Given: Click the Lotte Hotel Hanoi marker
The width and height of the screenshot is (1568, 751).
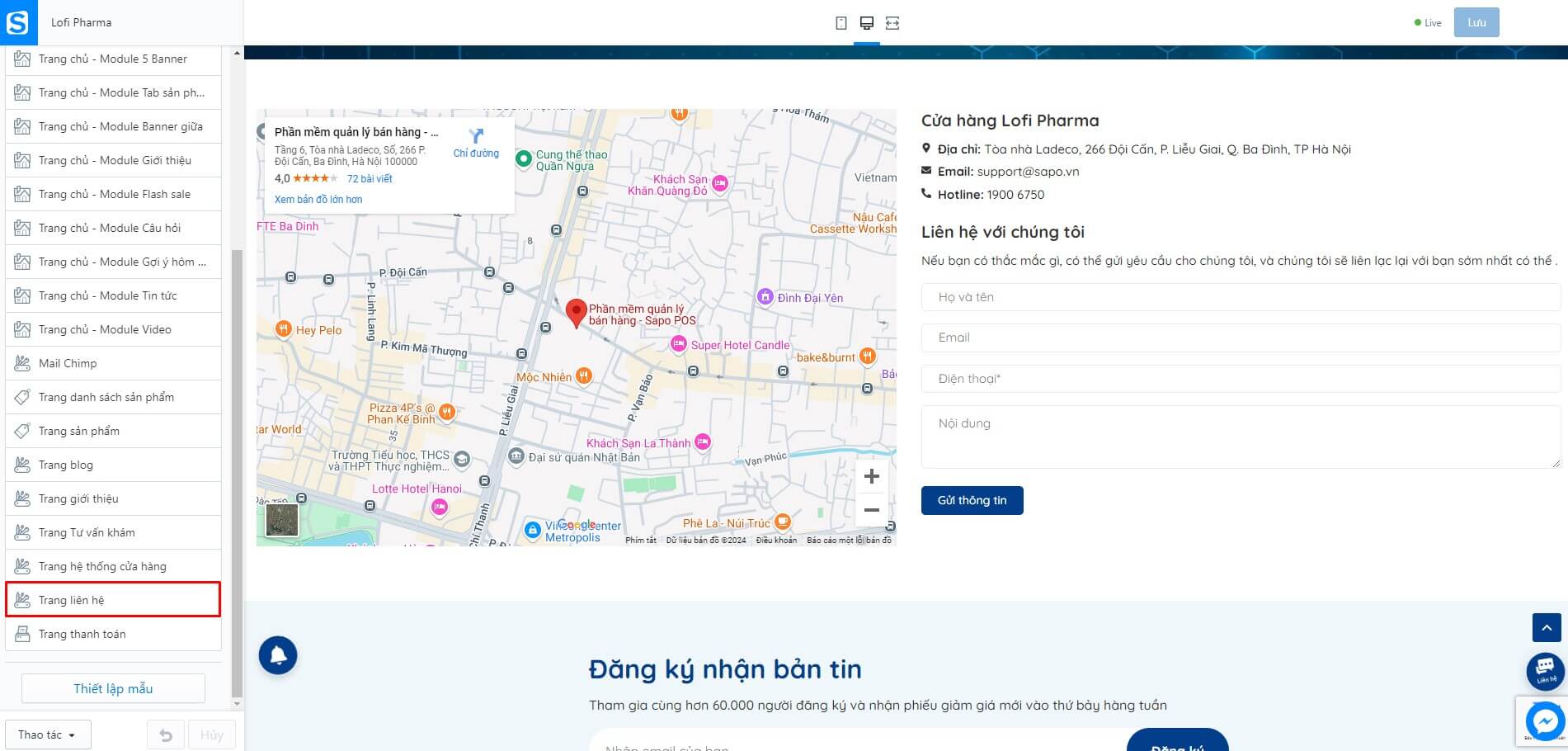Looking at the screenshot, I should coord(440,508).
